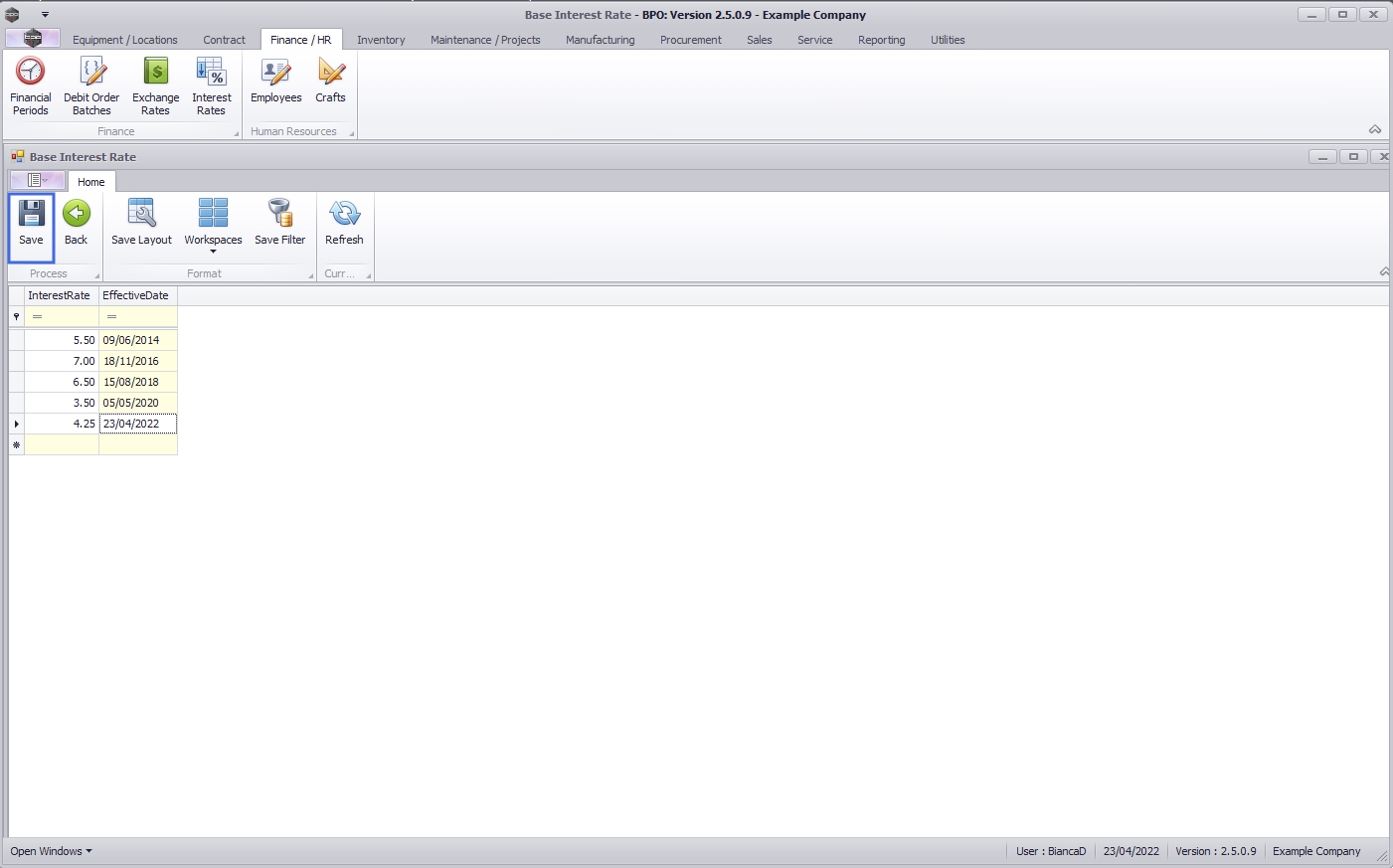Open the Employees list

(276, 81)
